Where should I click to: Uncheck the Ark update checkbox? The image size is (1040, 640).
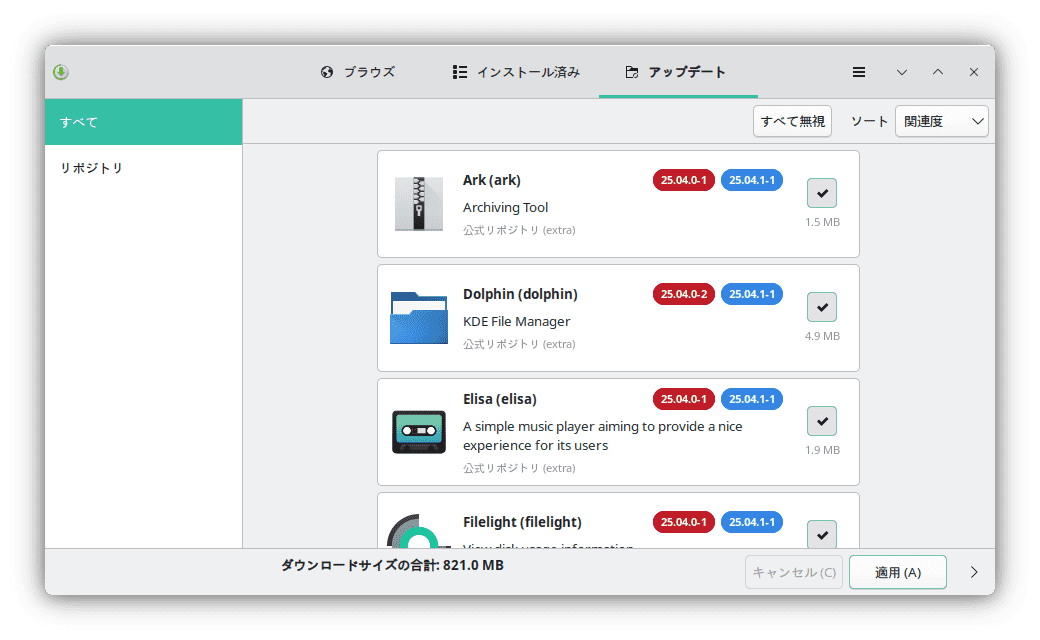point(822,193)
